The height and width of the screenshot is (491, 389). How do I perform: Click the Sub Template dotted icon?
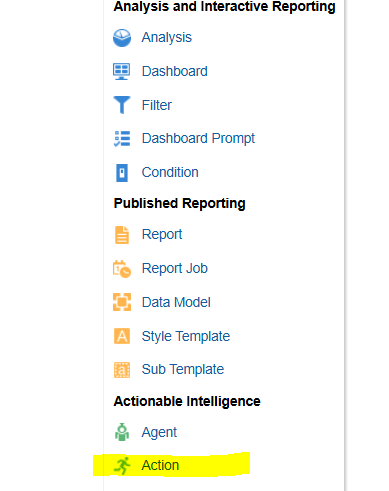pyautogui.click(x=122, y=370)
